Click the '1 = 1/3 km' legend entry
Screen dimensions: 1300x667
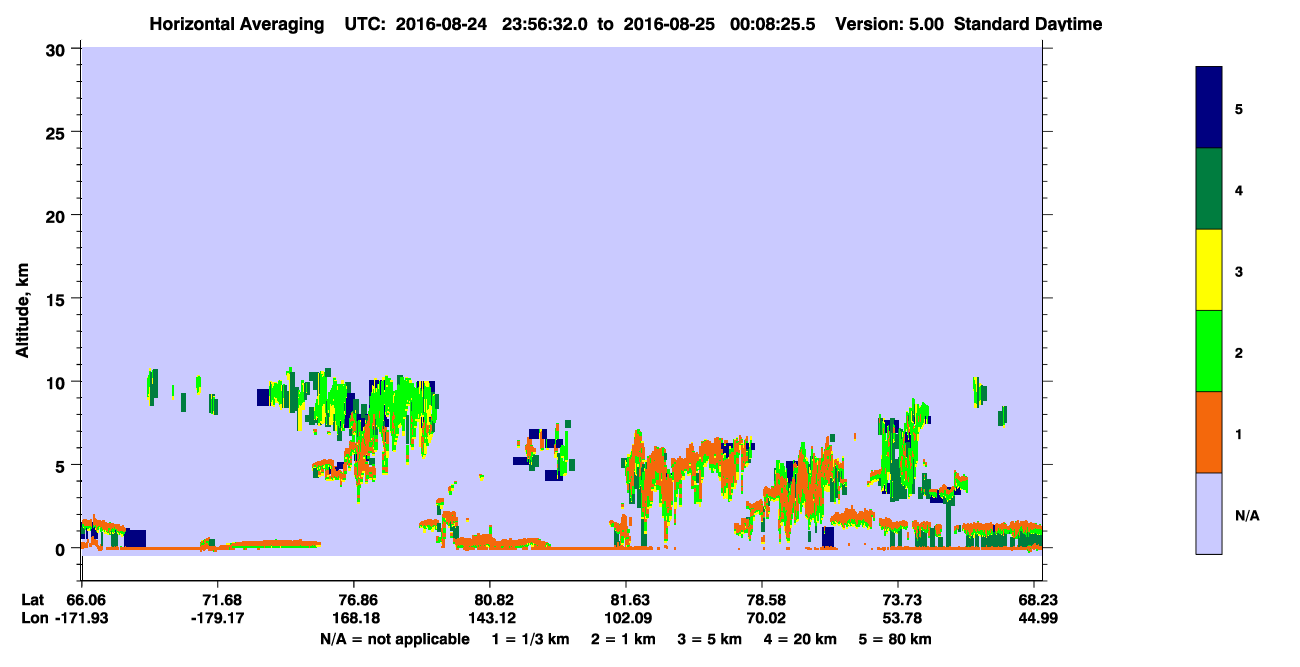coord(530,639)
